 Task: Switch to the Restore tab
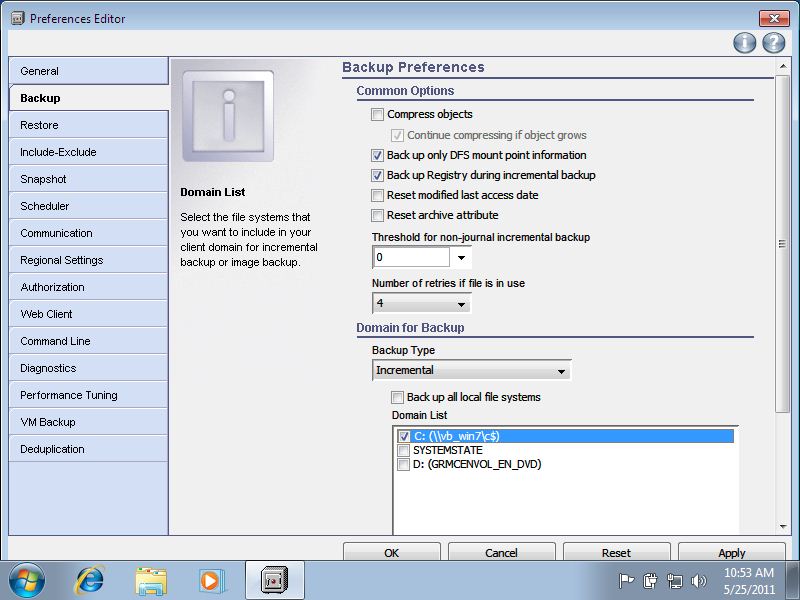click(x=88, y=125)
